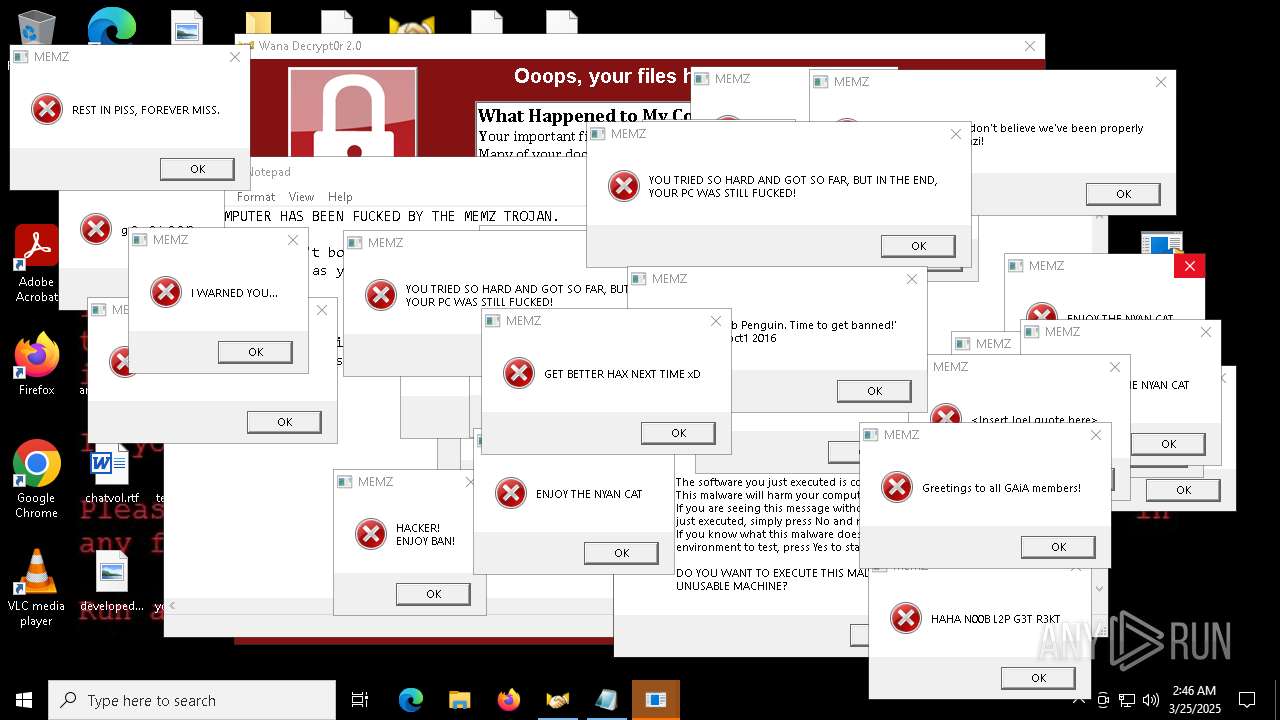Close the GET BETTER HAX MEMZ dialog

[x=716, y=321]
